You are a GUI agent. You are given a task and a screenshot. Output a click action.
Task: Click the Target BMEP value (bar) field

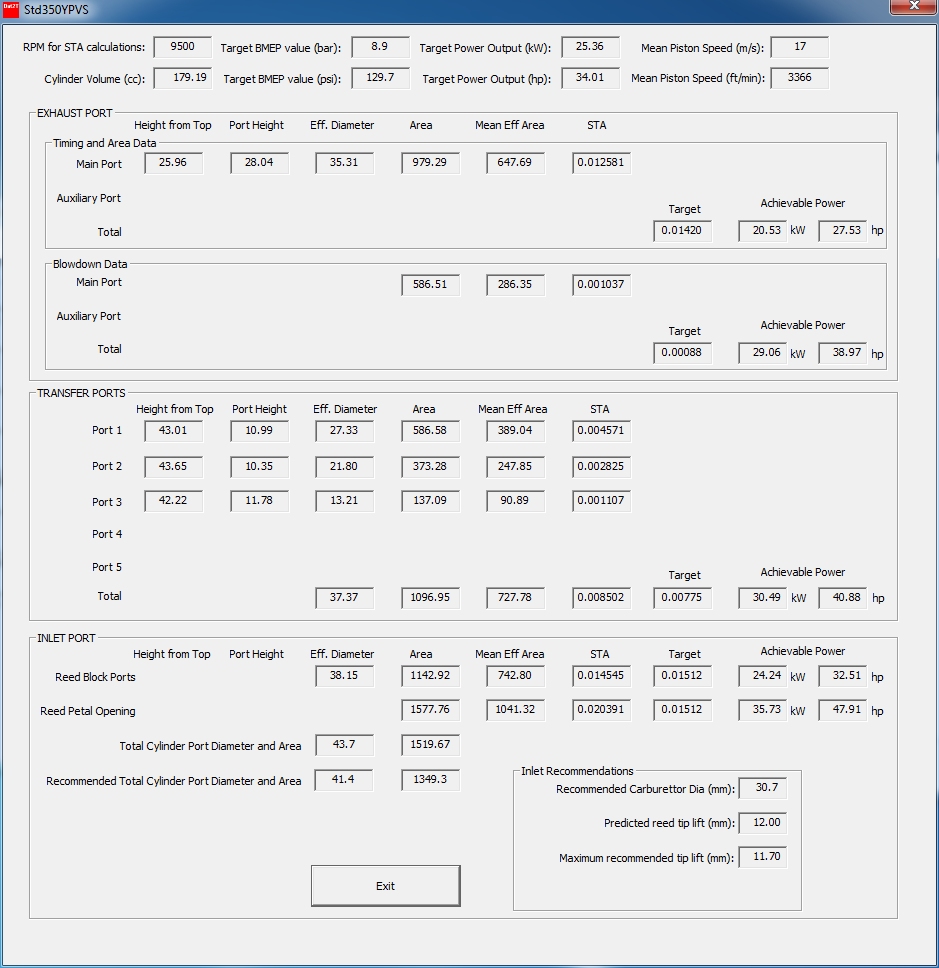380,47
